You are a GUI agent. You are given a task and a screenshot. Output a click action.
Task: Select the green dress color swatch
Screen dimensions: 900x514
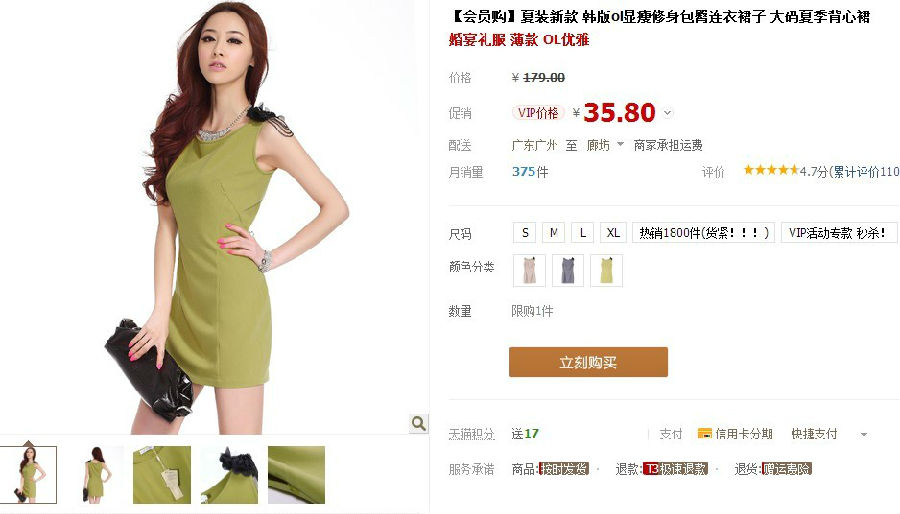[x=606, y=270]
